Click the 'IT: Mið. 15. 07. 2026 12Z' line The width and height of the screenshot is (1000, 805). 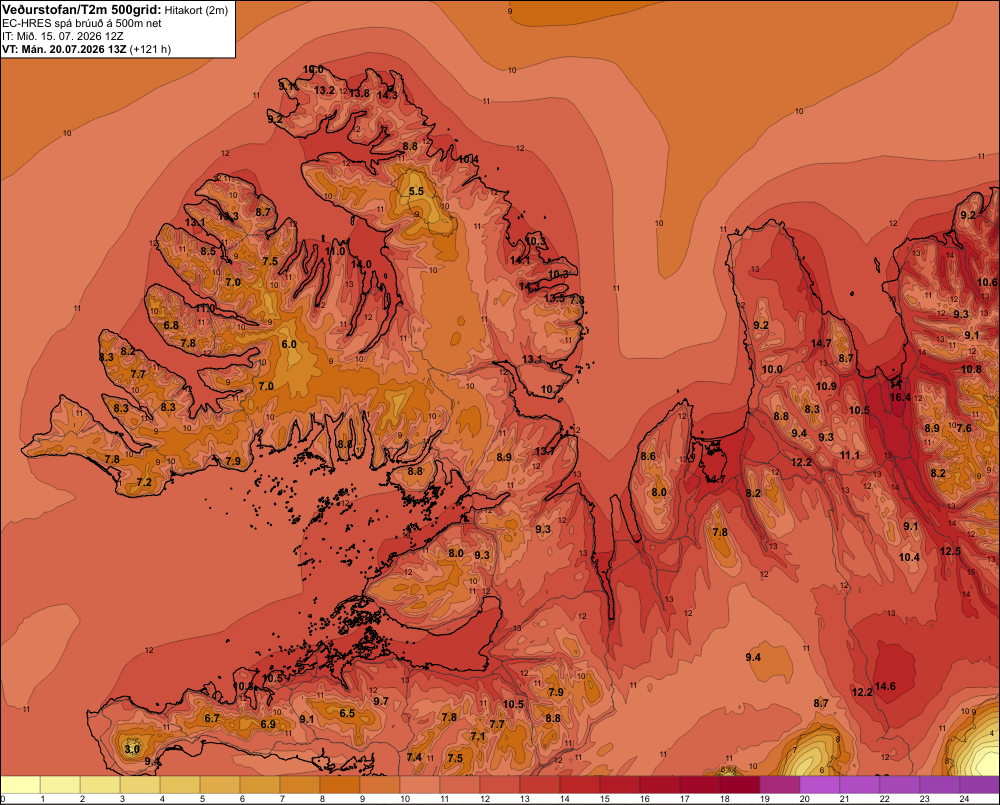click(x=62, y=36)
